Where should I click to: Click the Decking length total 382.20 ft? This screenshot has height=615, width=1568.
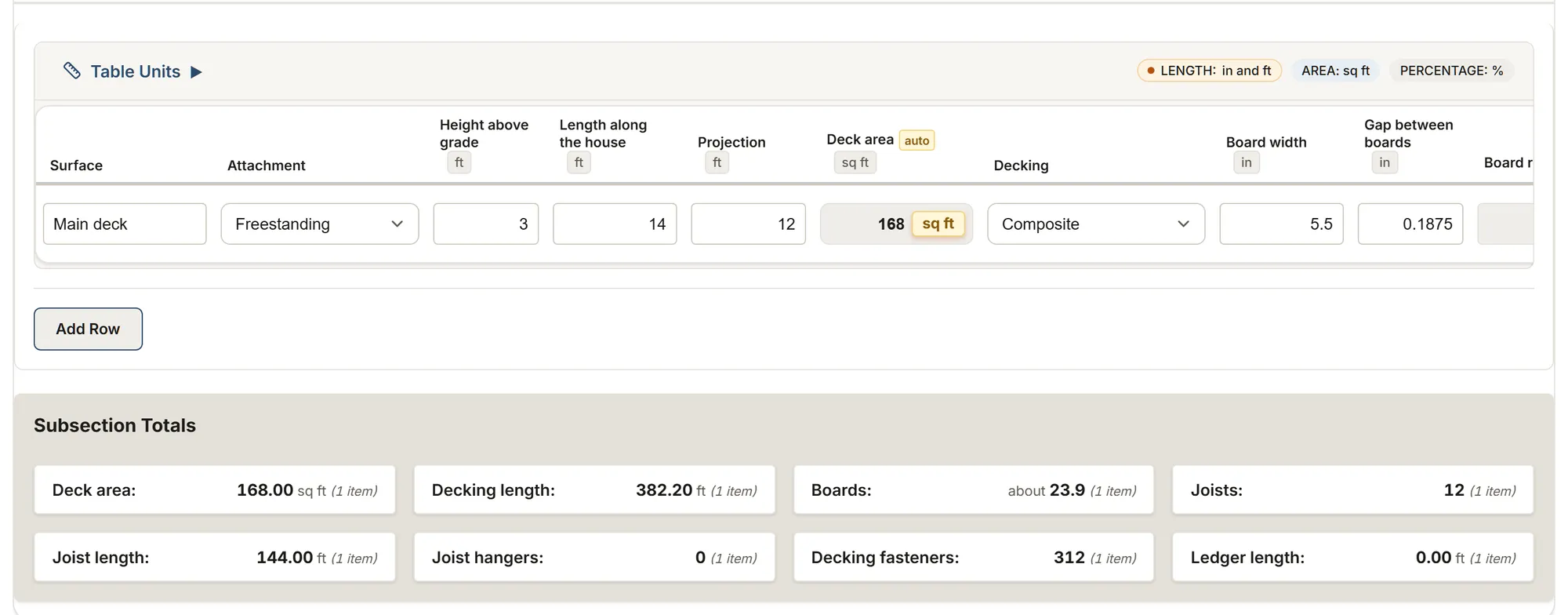(594, 490)
